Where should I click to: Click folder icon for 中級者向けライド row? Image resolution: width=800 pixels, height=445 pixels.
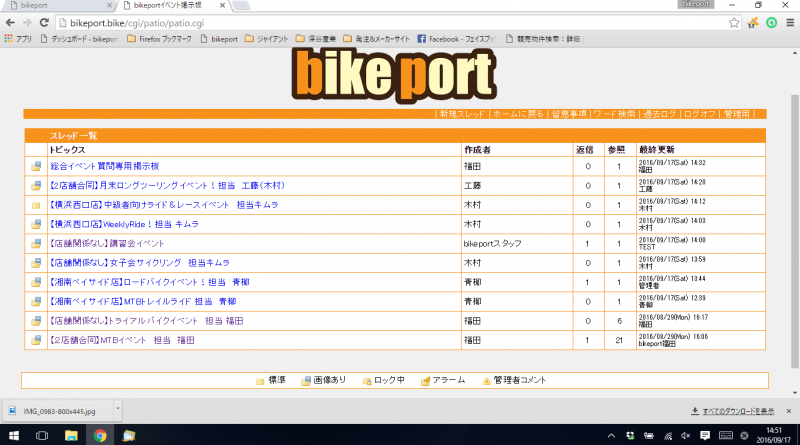pyautogui.click(x=36, y=205)
